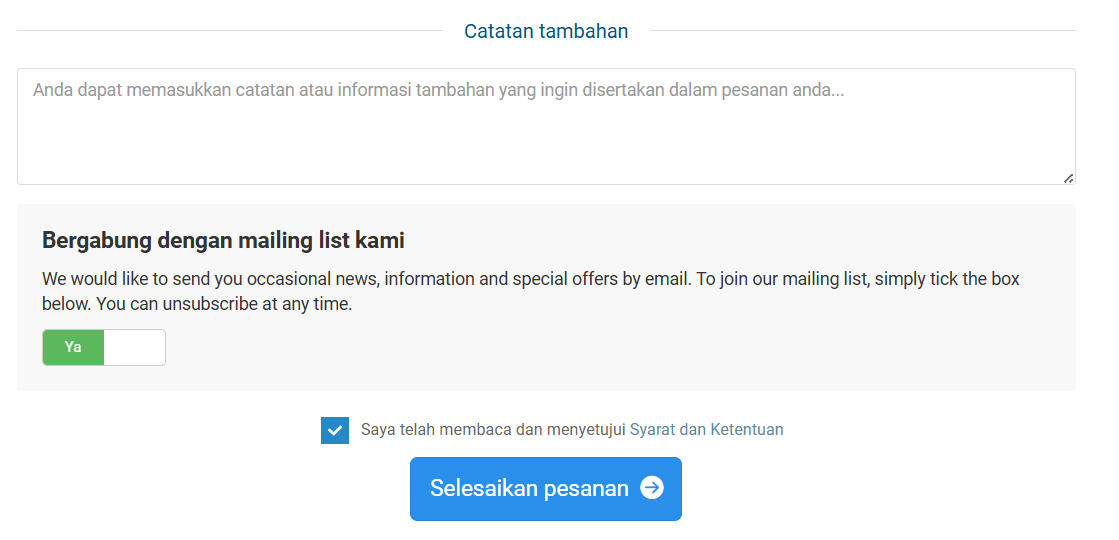Viewport: 1119px width, 540px height.
Task: Focus the Catatan tambahan notes text area
Action: [x=546, y=126]
